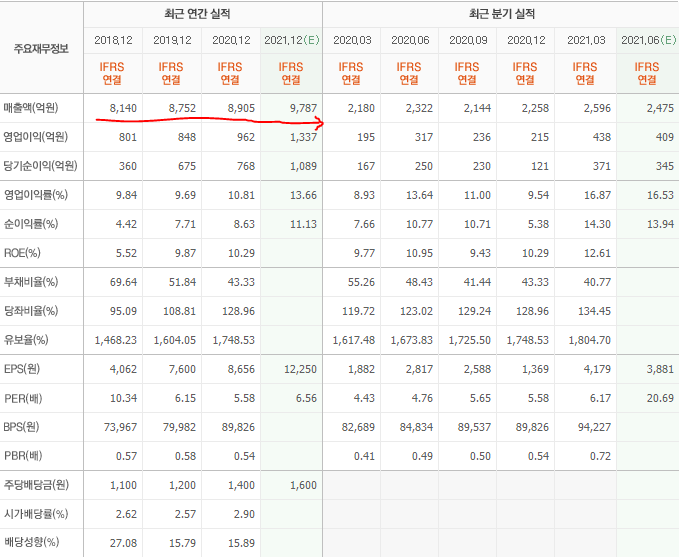Viewport: 683px width, 557px height.
Task: Select the 2,475 estimated quarterly revenue
Action: point(660,108)
